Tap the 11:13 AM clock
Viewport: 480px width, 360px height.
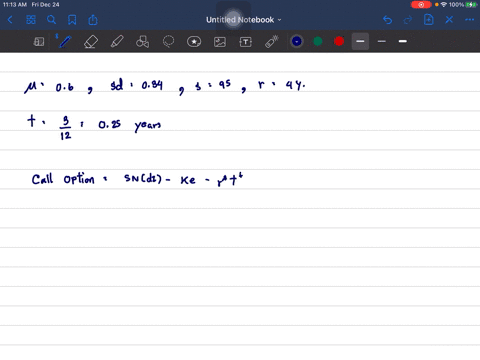coord(15,5)
